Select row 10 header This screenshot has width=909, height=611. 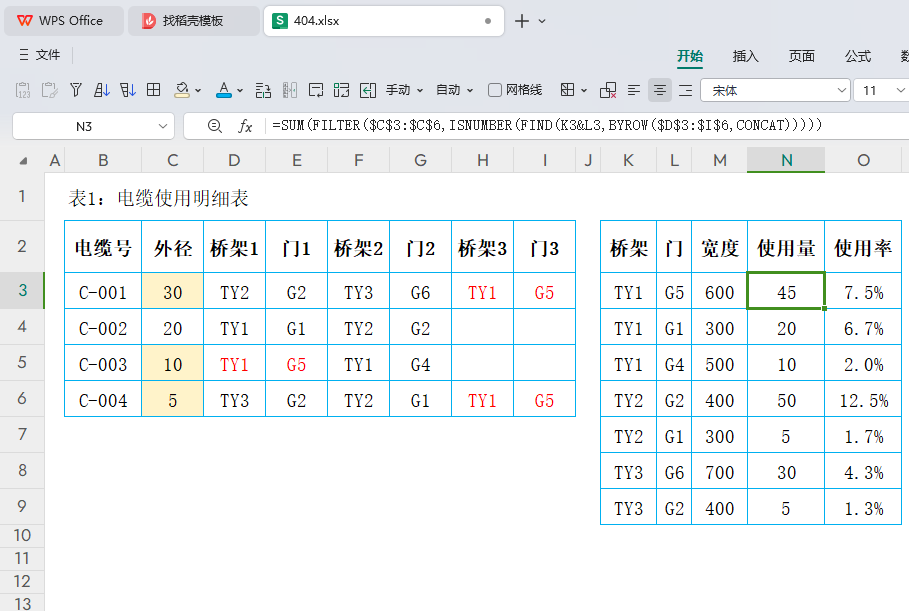pyautogui.click(x=22, y=535)
